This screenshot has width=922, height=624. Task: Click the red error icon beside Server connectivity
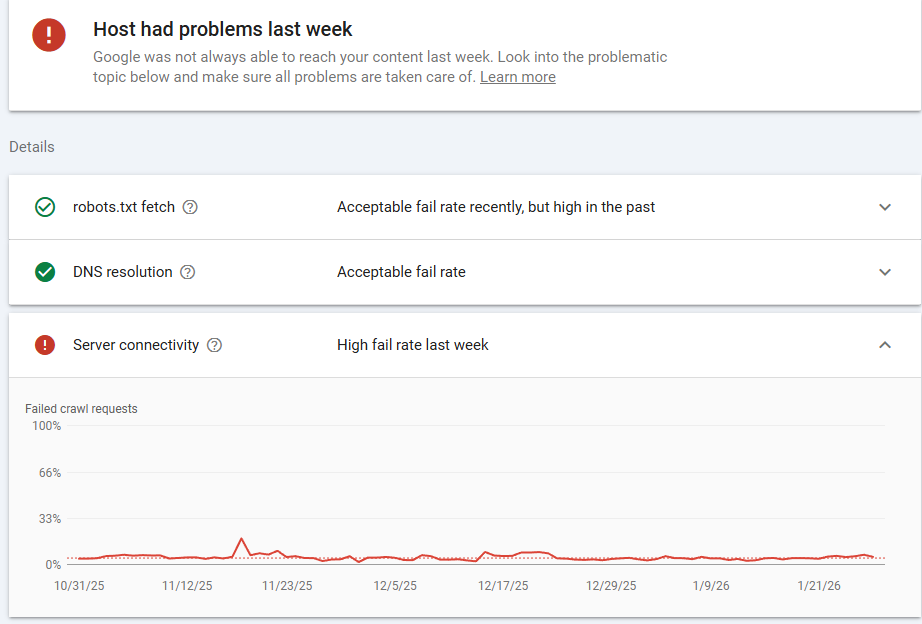click(x=45, y=345)
